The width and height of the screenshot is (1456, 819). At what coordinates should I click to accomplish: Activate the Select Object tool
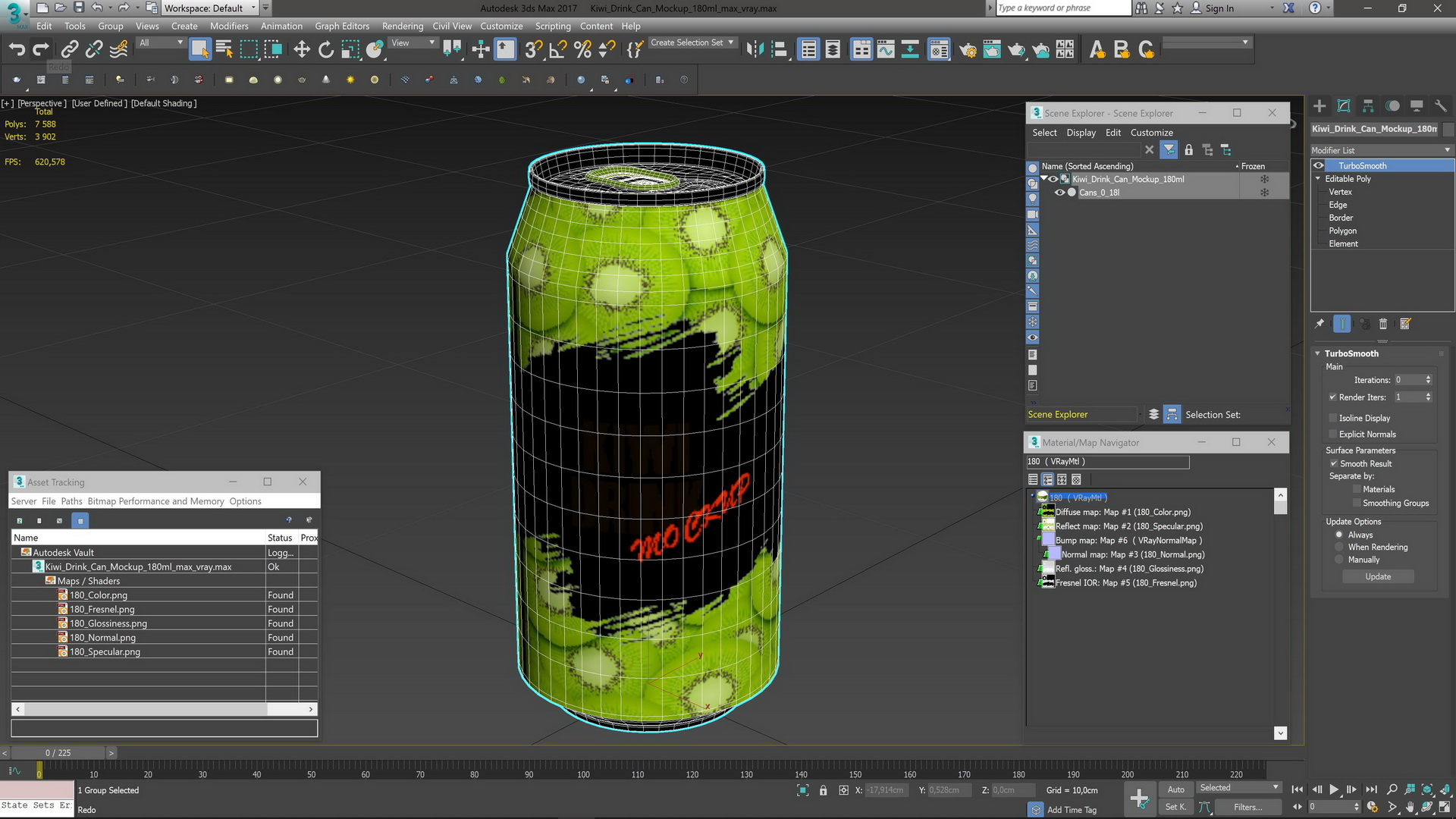[199, 50]
